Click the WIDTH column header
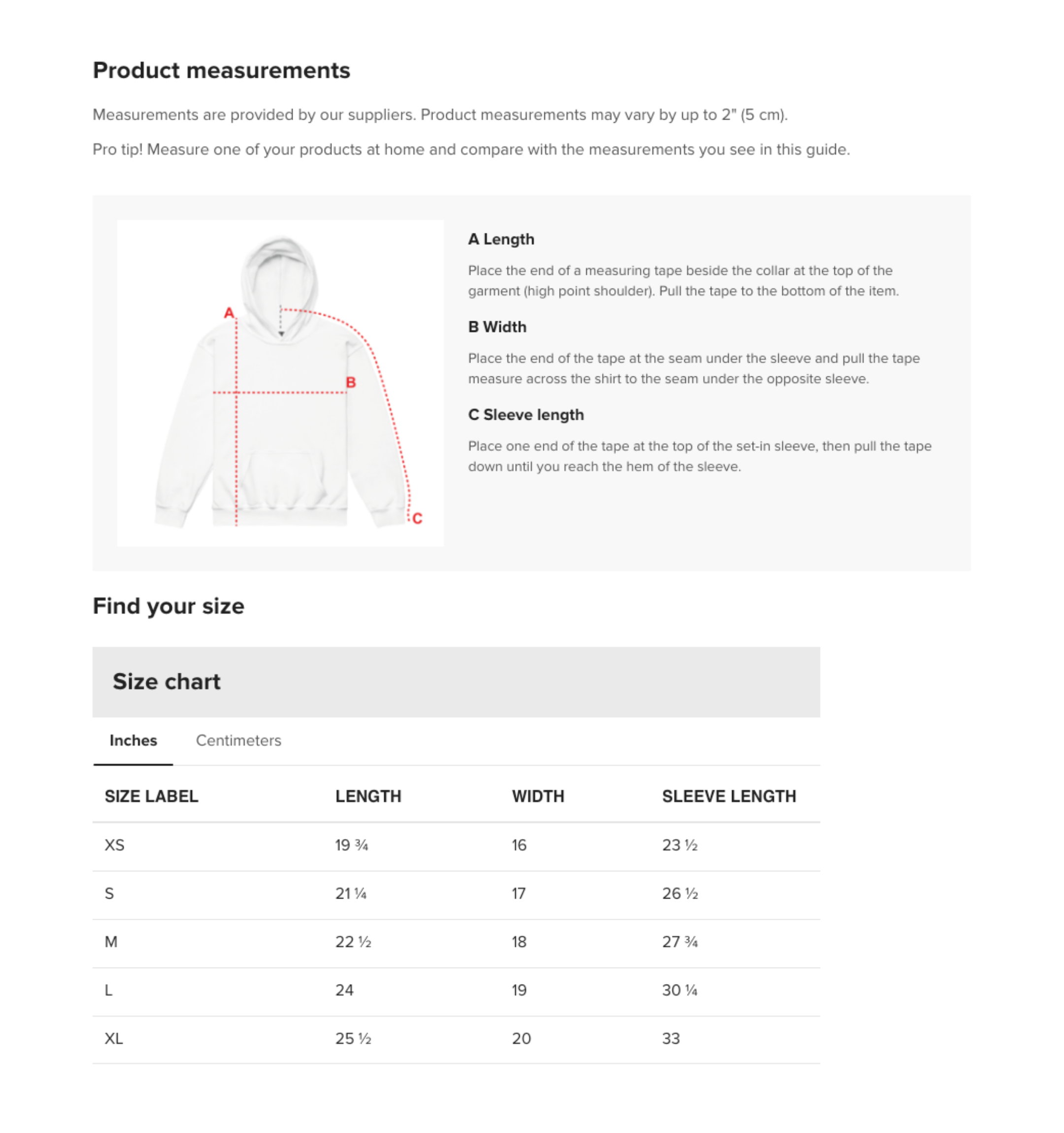 pyautogui.click(x=538, y=796)
